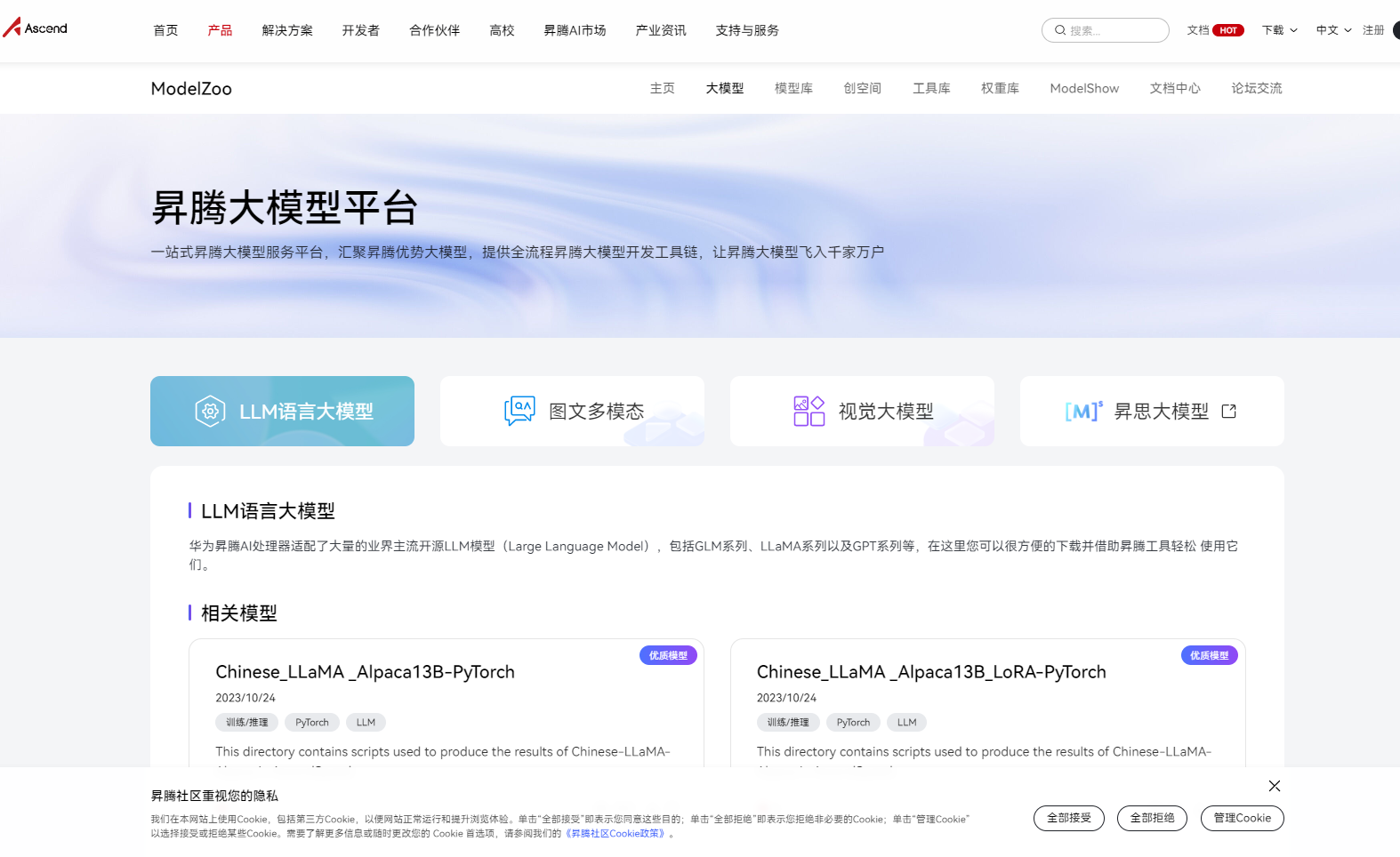Open the 下载 dropdown menu
1400x857 pixels.
coord(1279,30)
